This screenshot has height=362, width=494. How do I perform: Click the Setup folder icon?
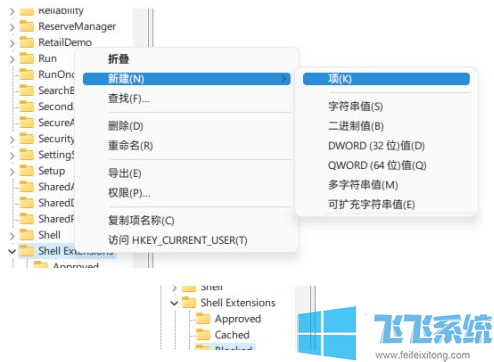27,171
